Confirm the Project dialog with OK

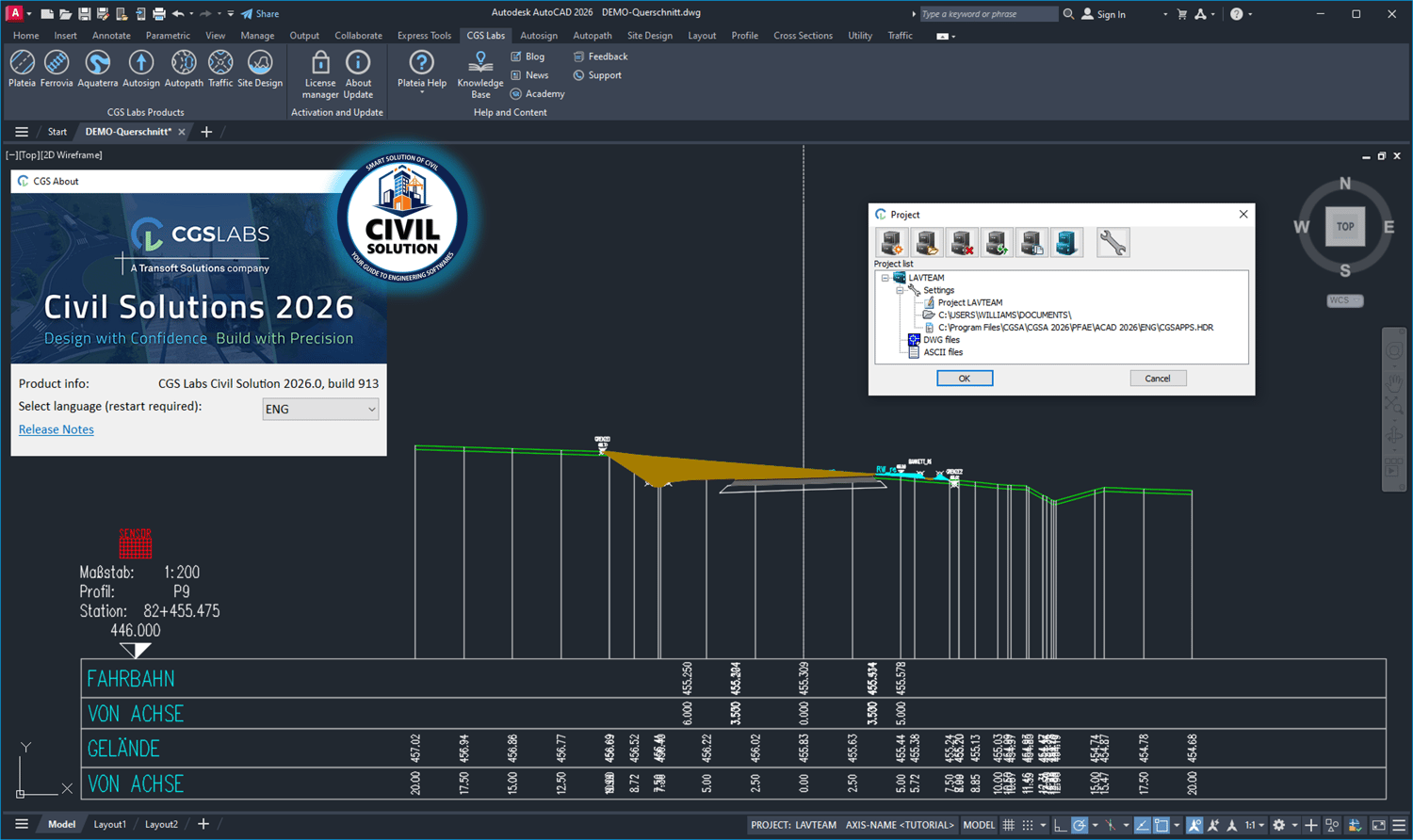pos(965,379)
